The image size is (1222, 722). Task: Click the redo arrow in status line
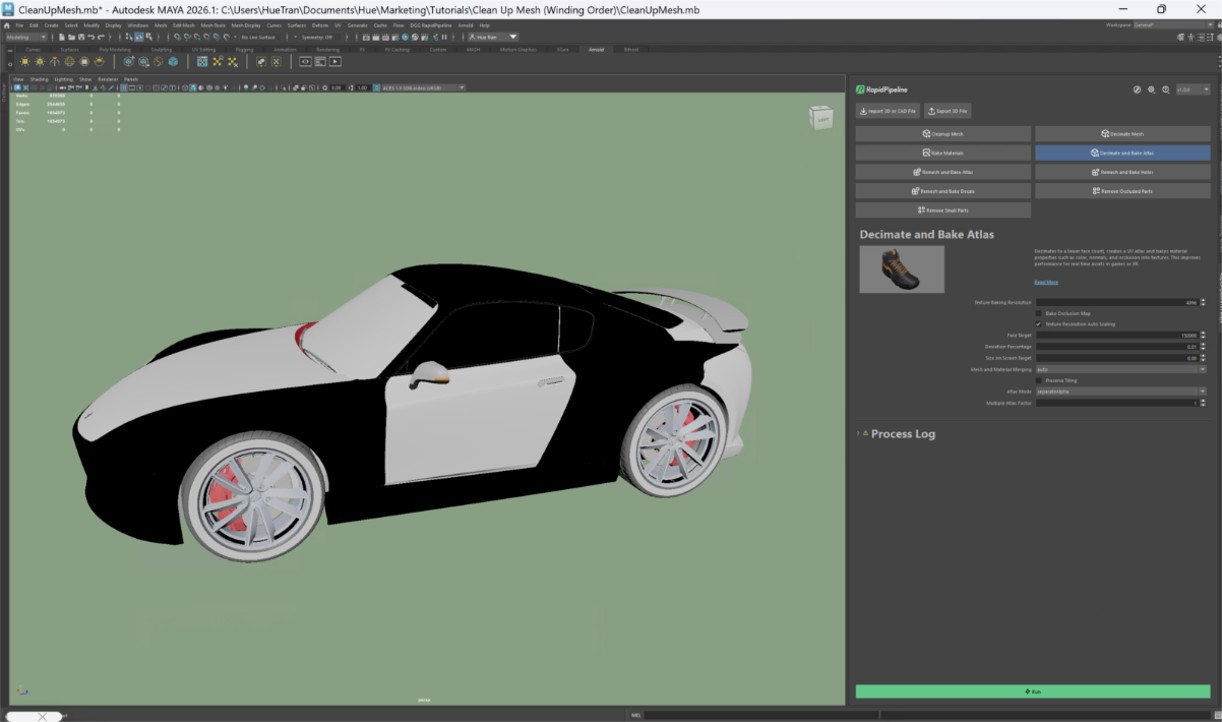[101, 37]
